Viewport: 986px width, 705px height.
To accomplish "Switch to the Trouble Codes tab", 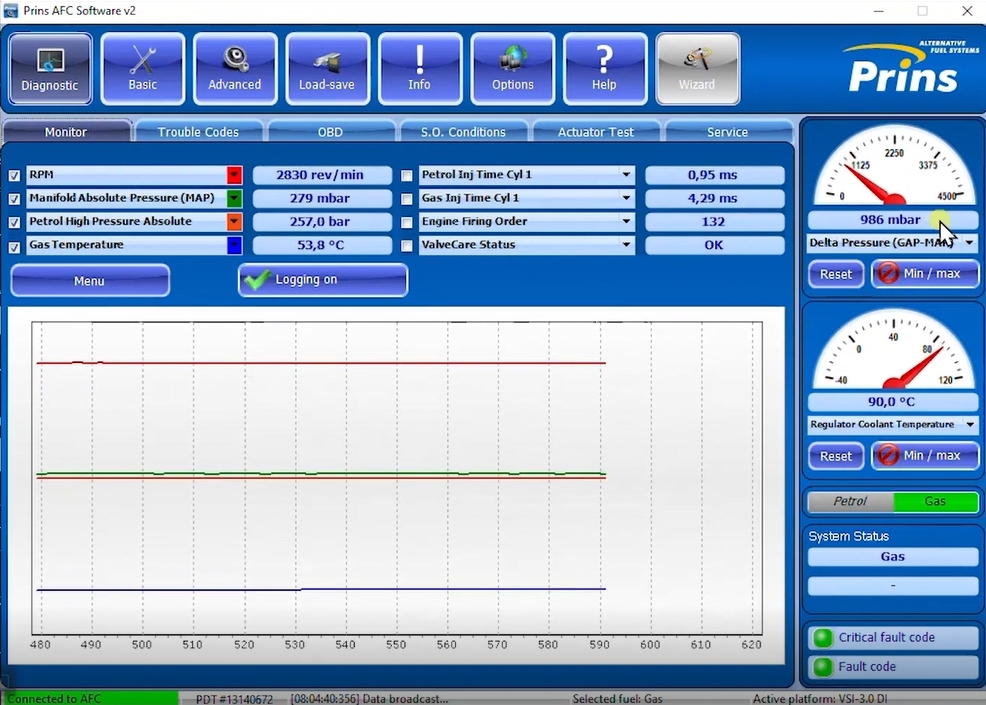I will pos(198,132).
